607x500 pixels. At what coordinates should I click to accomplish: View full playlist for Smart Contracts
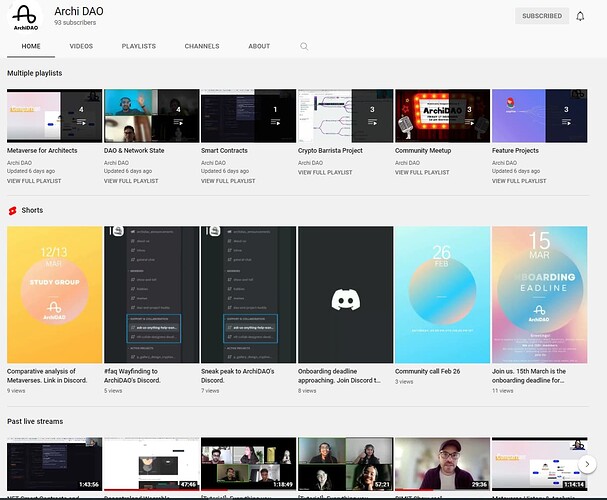228,181
